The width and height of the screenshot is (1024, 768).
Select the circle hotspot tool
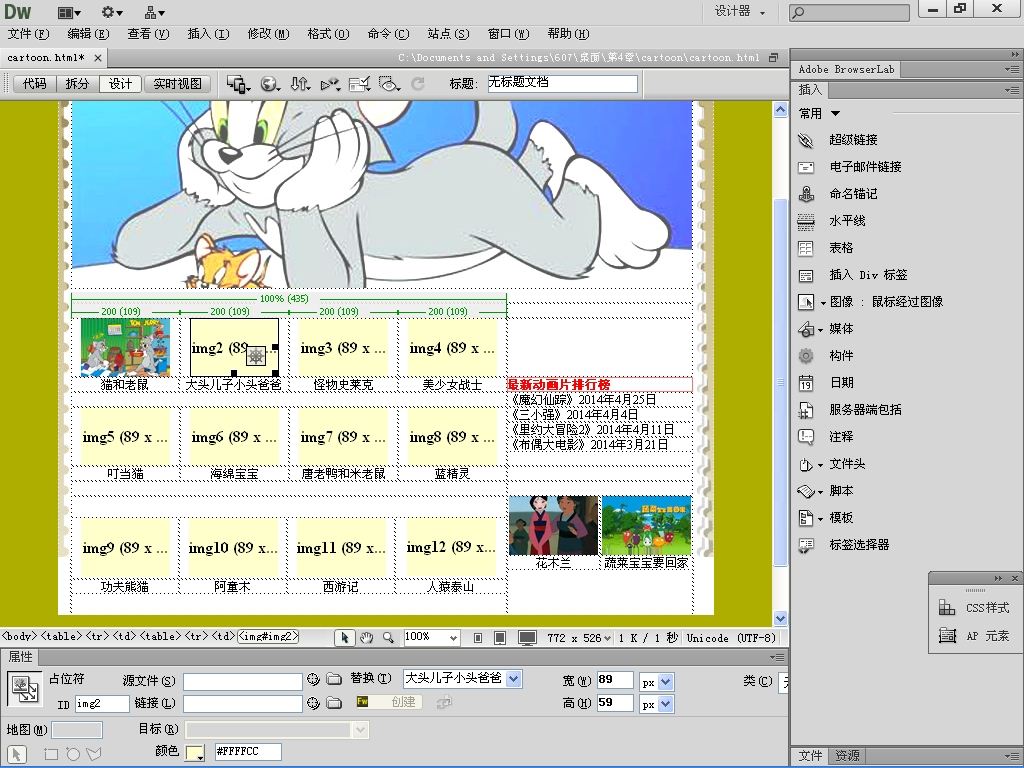pos(72,754)
